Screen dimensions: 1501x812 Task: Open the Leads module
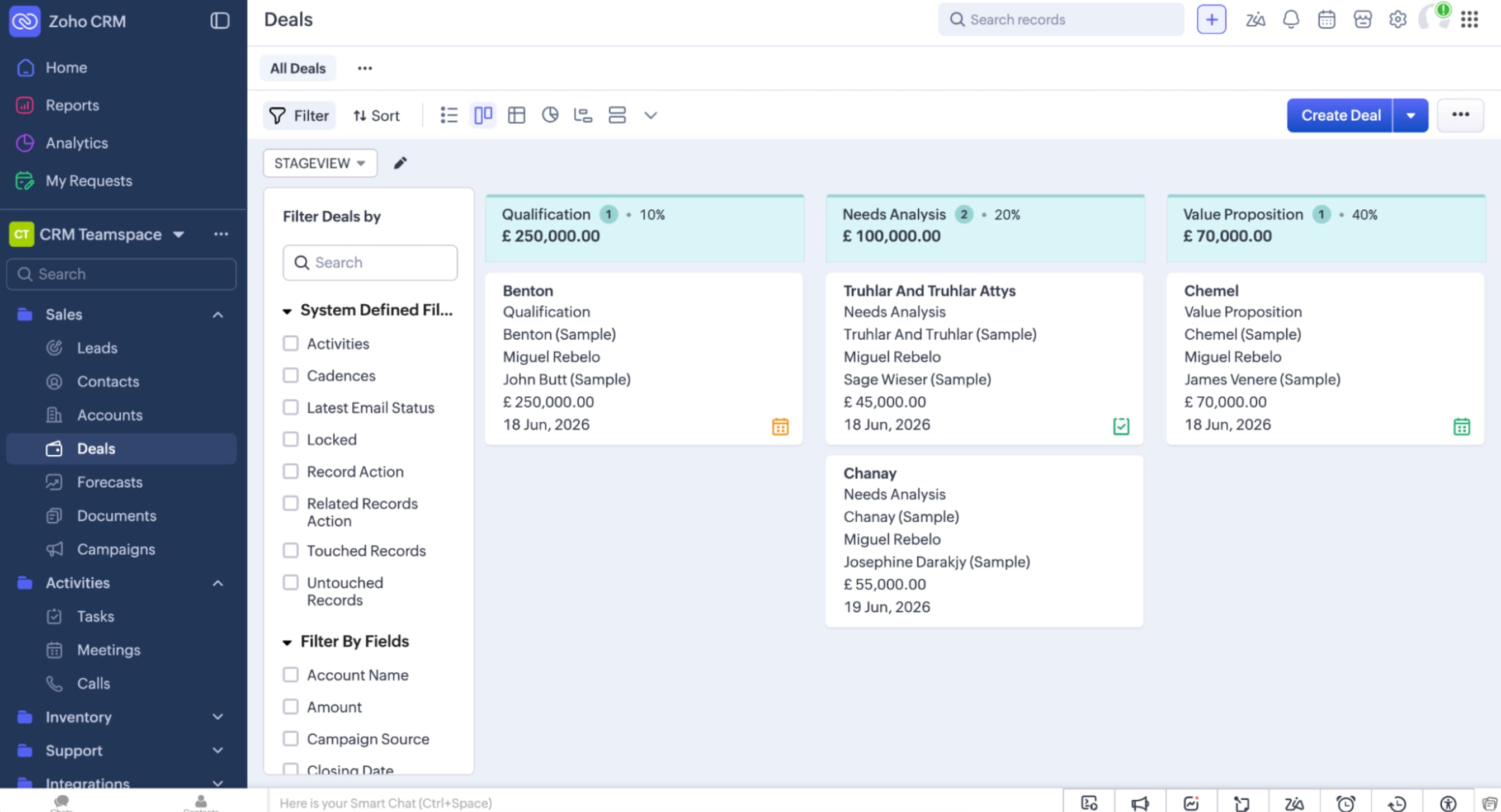[97, 348]
